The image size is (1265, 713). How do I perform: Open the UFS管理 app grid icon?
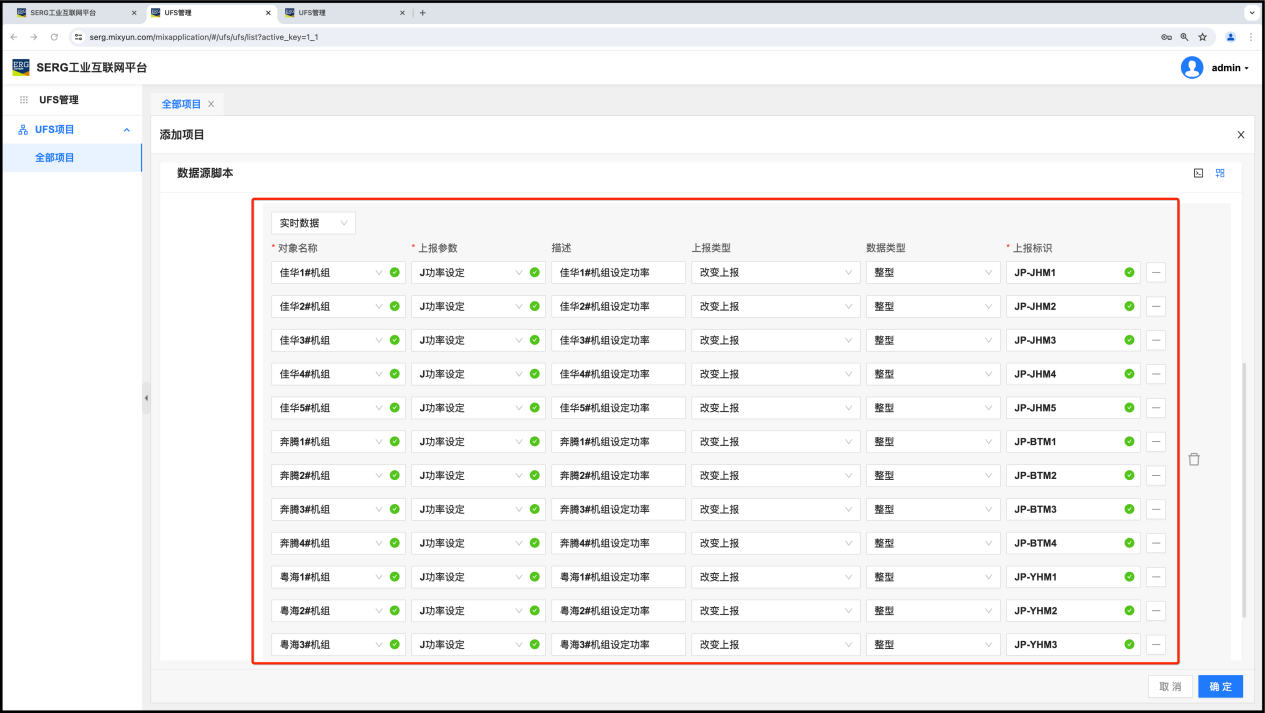pyautogui.click(x=24, y=100)
